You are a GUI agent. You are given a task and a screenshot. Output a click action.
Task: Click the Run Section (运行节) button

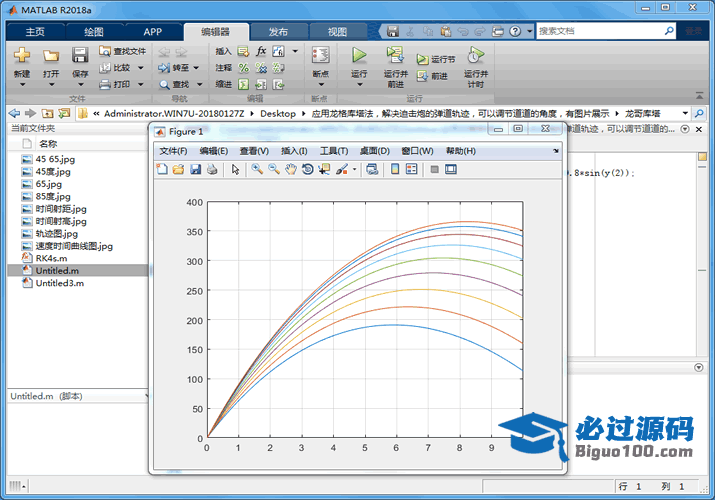click(x=436, y=59)
